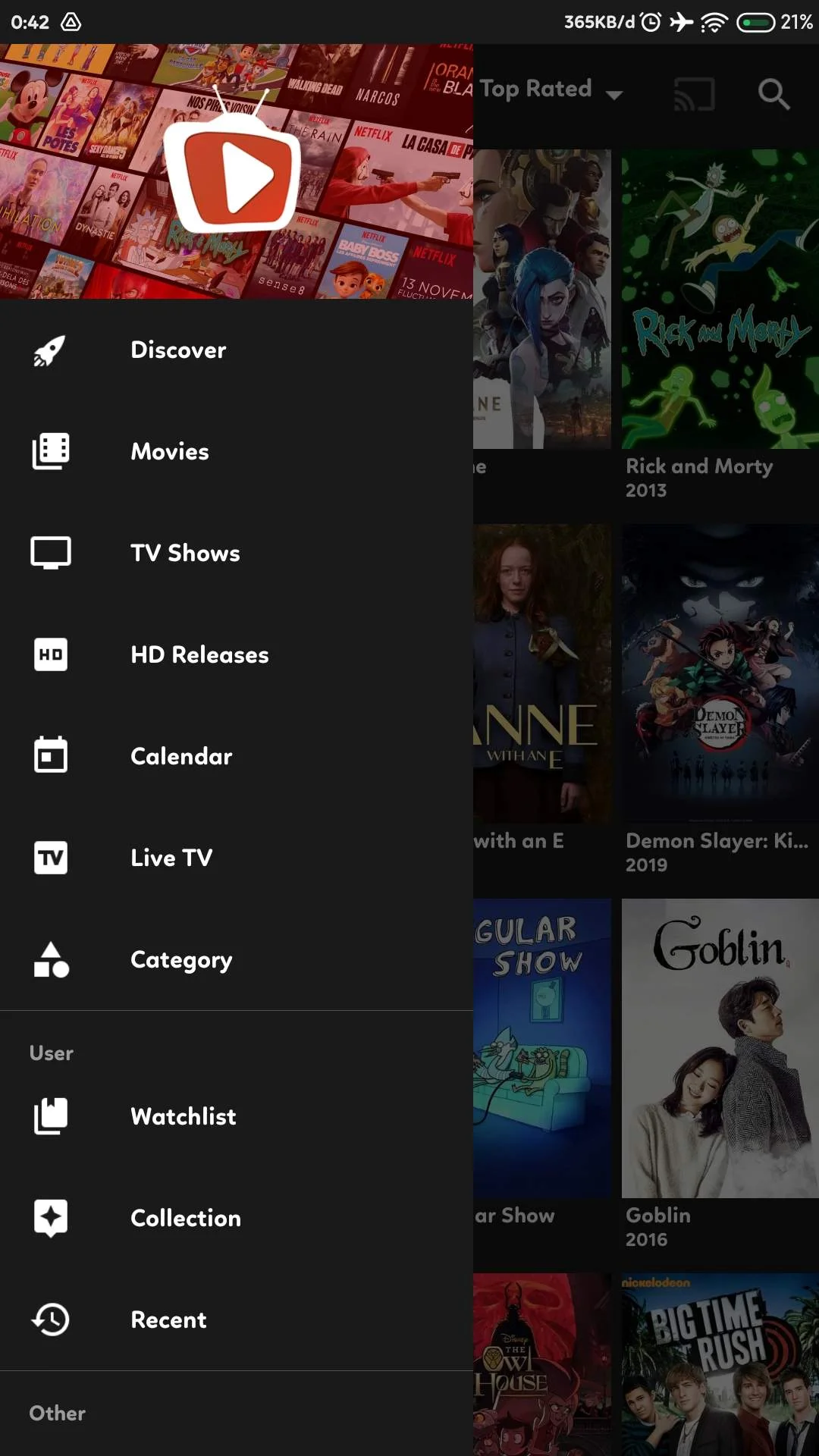Screen dimensions: 819x1456
Task: Expand the Top Rated sort dropdown
Action: tap(551, 91)
